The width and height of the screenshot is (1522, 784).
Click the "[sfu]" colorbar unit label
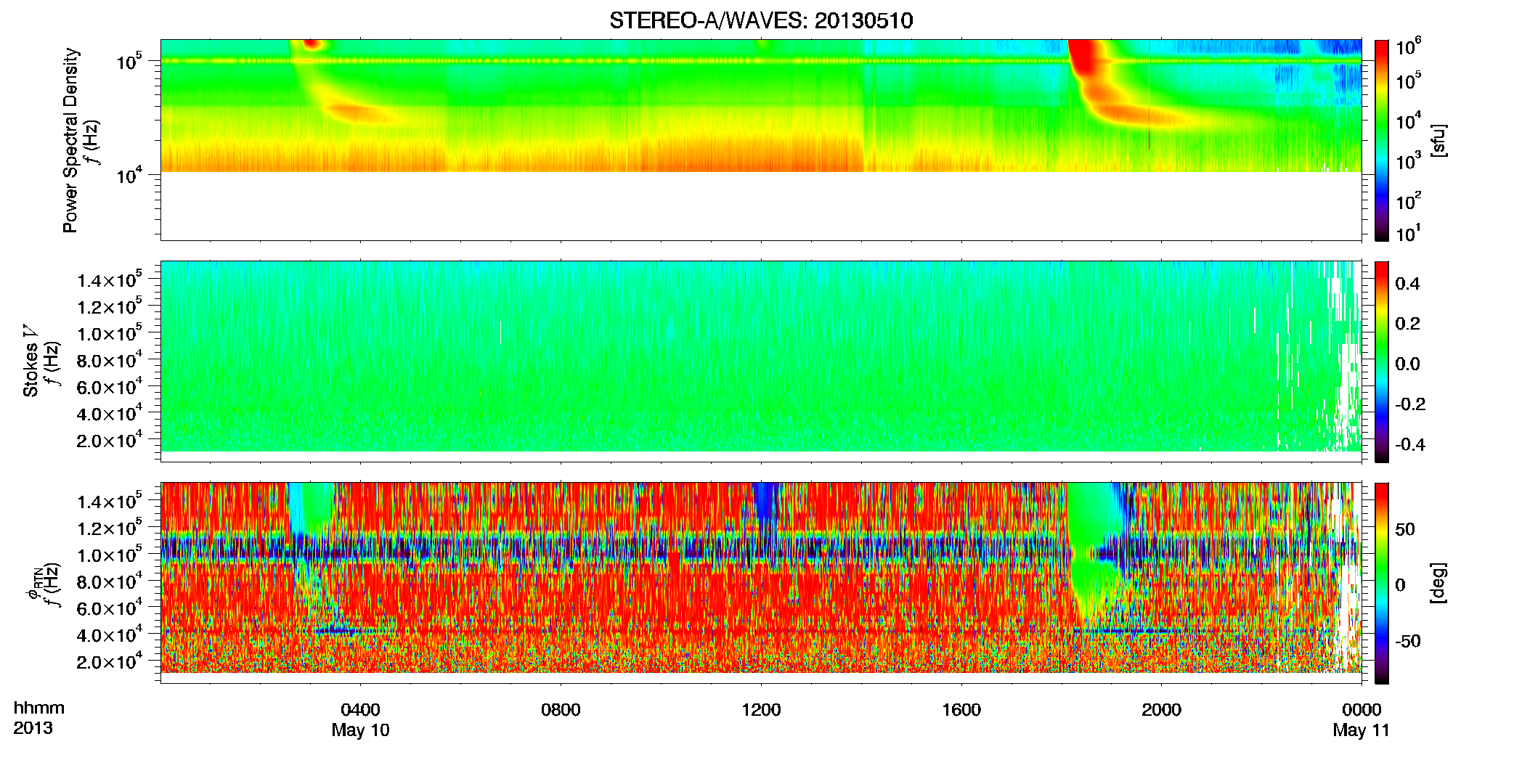coord(1438,140)
